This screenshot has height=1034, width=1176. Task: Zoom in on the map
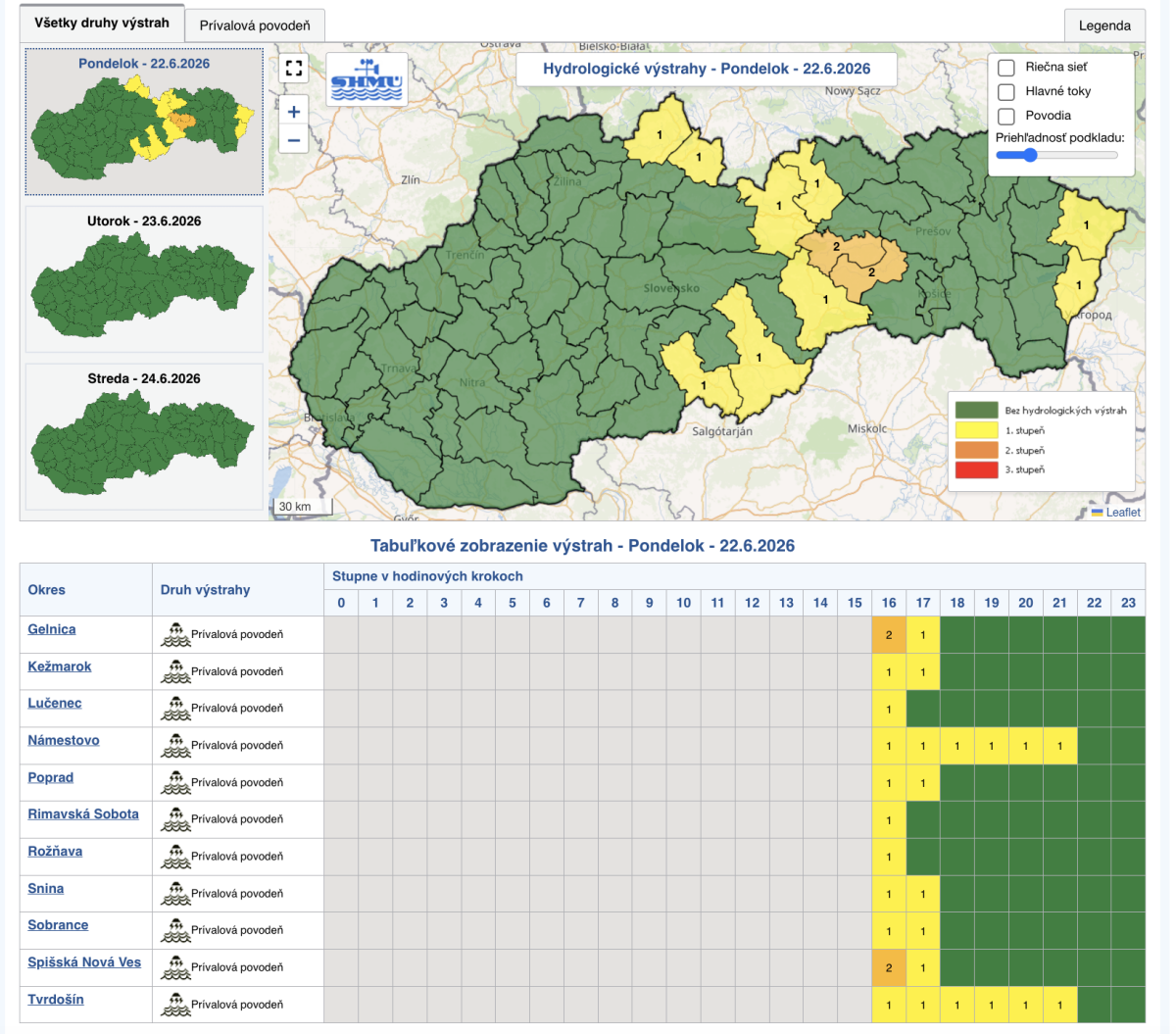[293, 112]
